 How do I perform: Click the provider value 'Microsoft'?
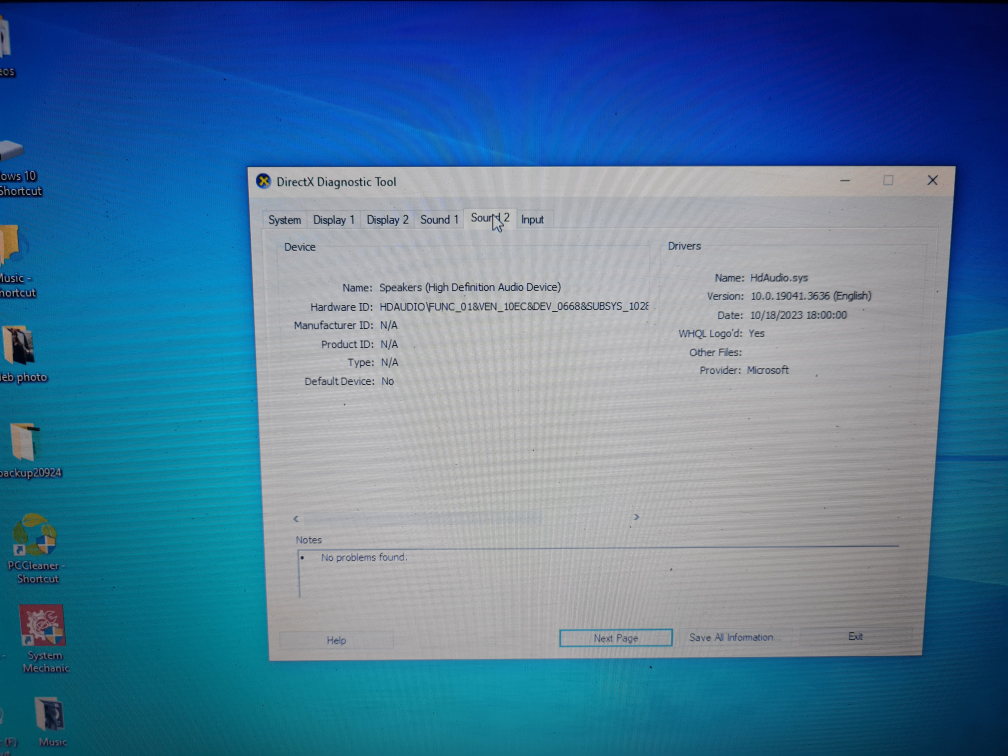[x=768, y=370]
